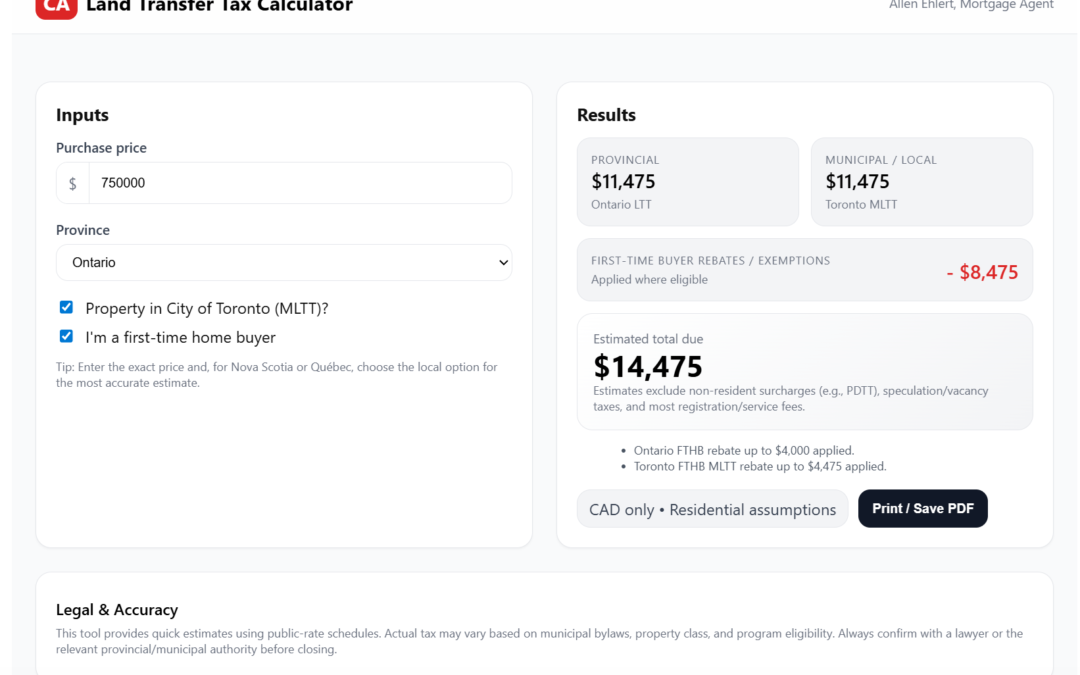Click the Province dropdown chevron arrow
Image resolution: width=1080 pixels, height=675 pixels.
click(503, 262)
